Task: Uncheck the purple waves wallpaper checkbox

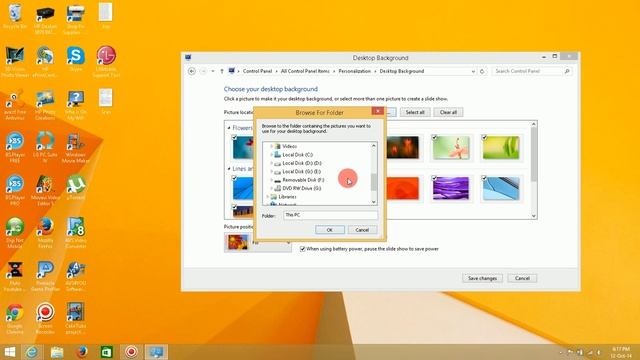Action: [x=434, y=178]
